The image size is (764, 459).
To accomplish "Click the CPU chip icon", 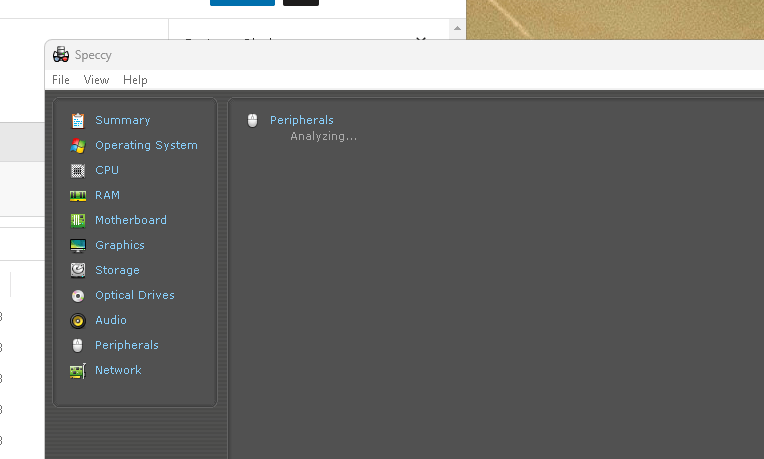I will click(x=78, y=171).
